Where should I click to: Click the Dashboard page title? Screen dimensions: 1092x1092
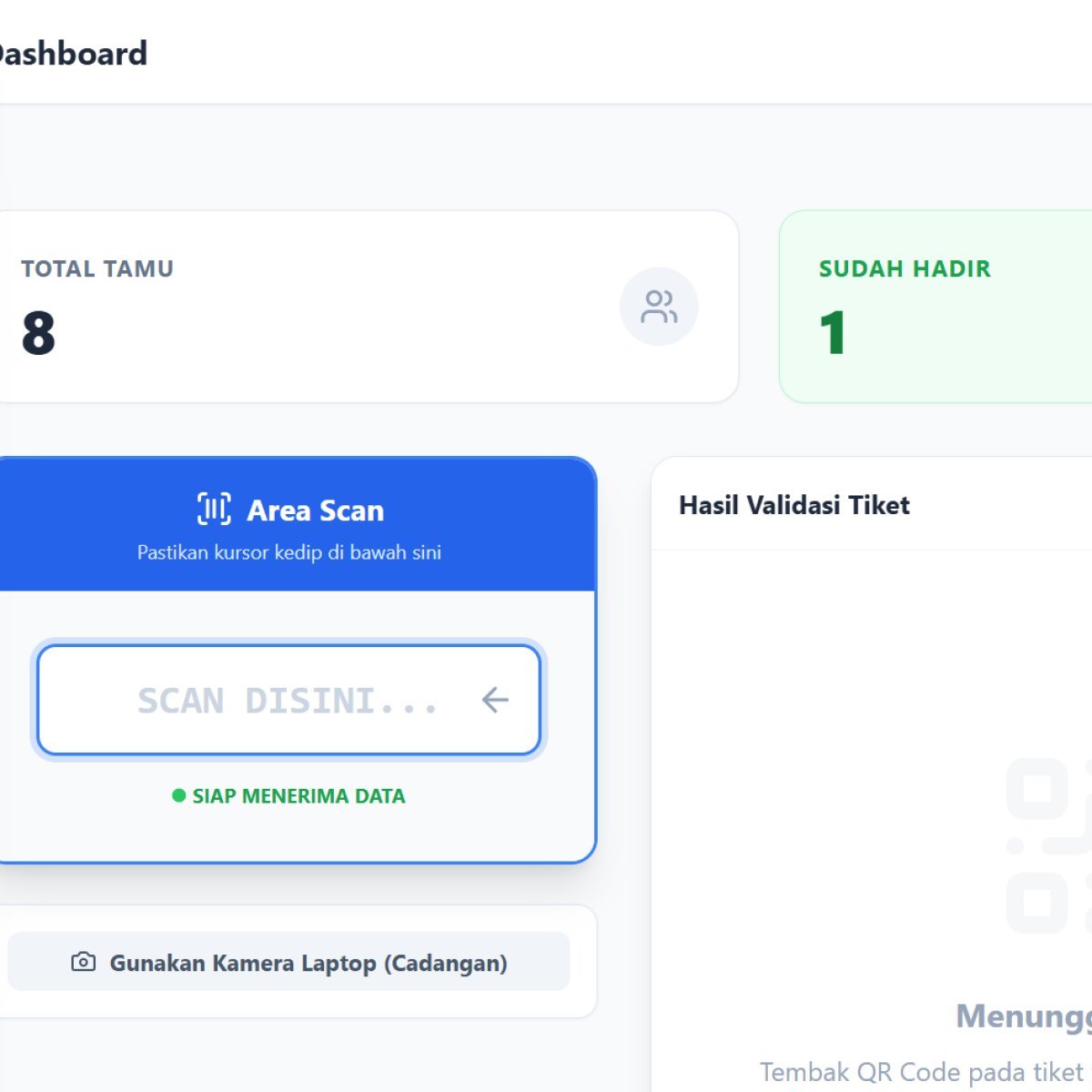[x=73, y=54]
